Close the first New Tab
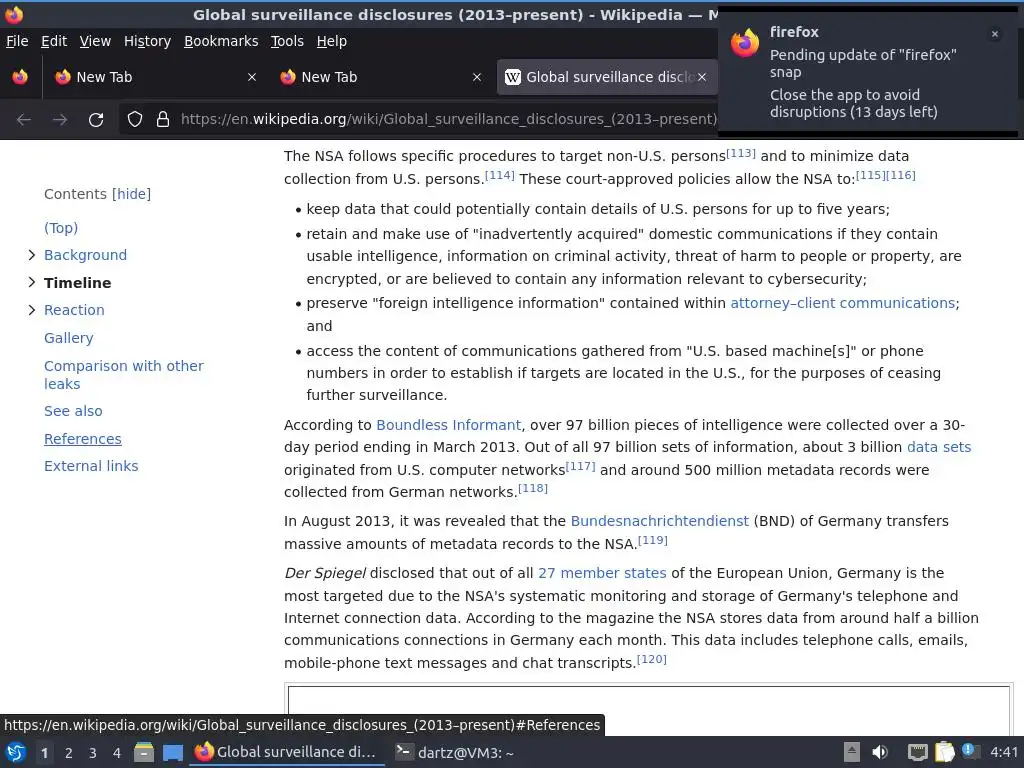The width and height of the screenshot is (1024, 768). point(252,77)
